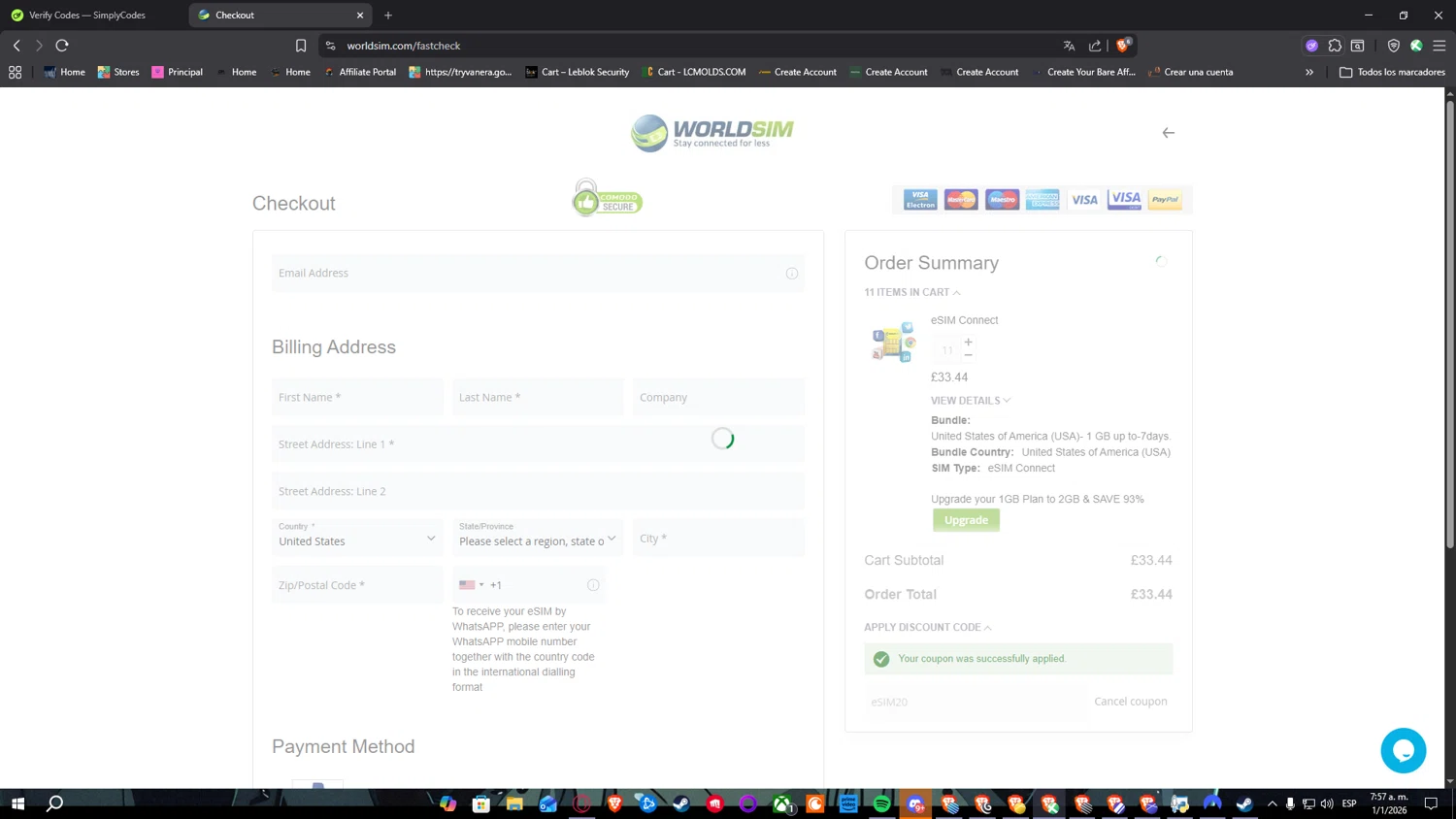Open the translate page icon in the address bar
Image resolution: width=1456 pixels, height=819 pixels.
point(1069,46)
